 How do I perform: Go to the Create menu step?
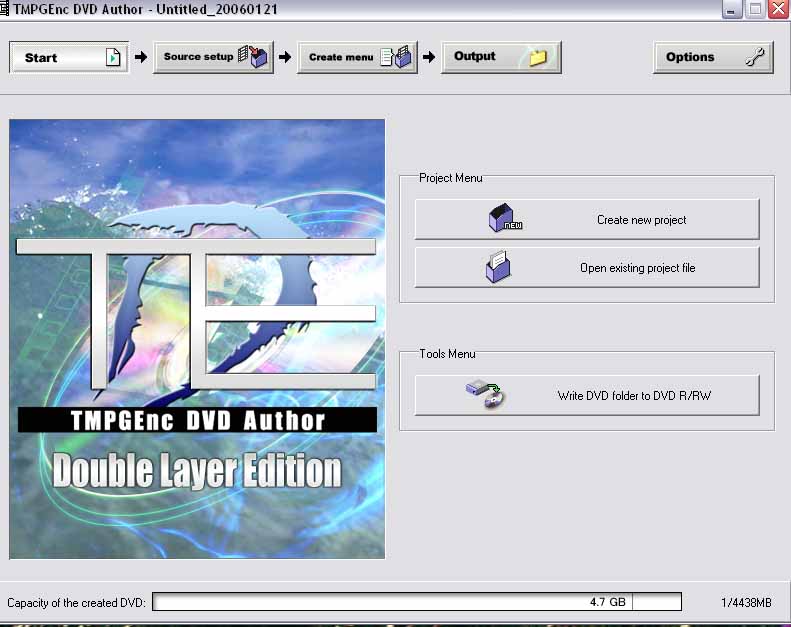(x=357, y=57)
